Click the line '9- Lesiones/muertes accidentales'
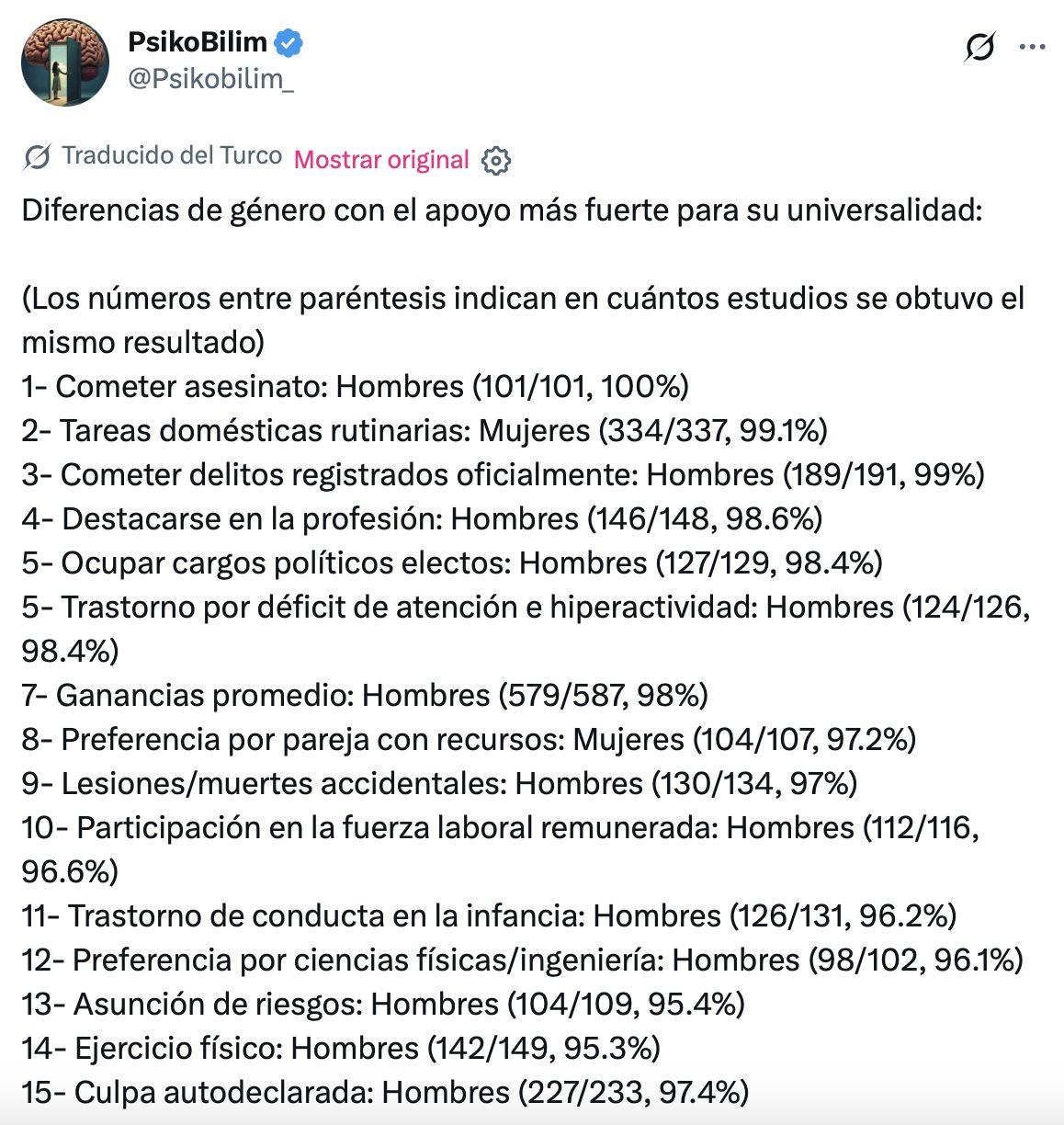This screenshot has height=1125, width=1064. [440, 783]
